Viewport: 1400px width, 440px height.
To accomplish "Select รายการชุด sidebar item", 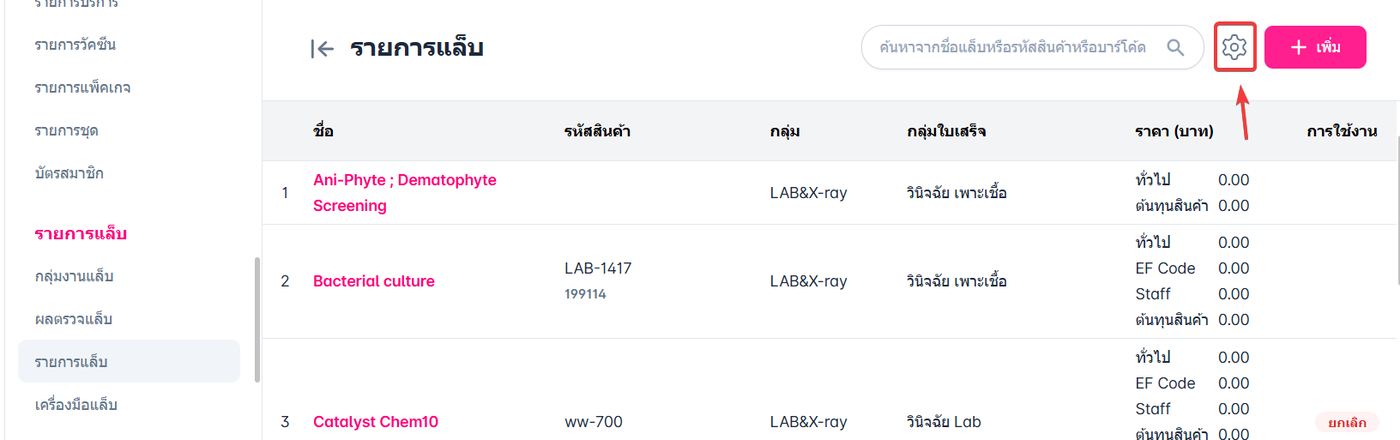I will tap(66, 130).
